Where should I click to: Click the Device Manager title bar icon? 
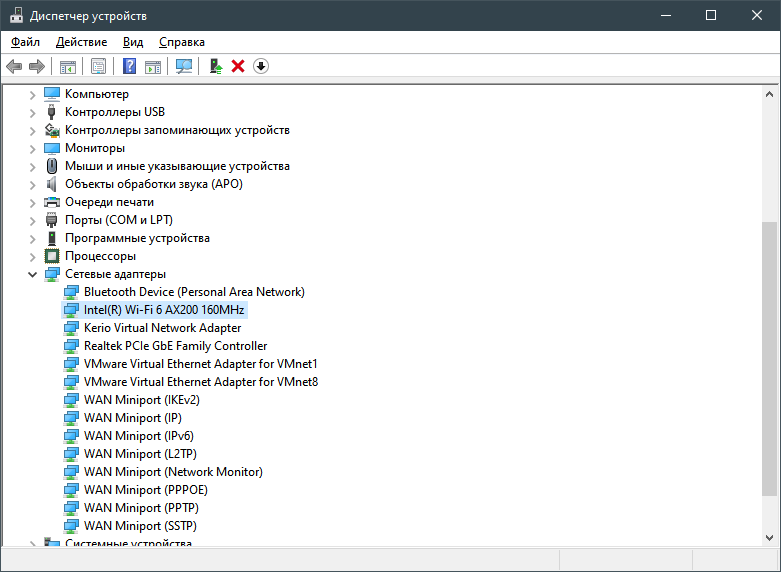pyautogui.click(x=16, y=15)
